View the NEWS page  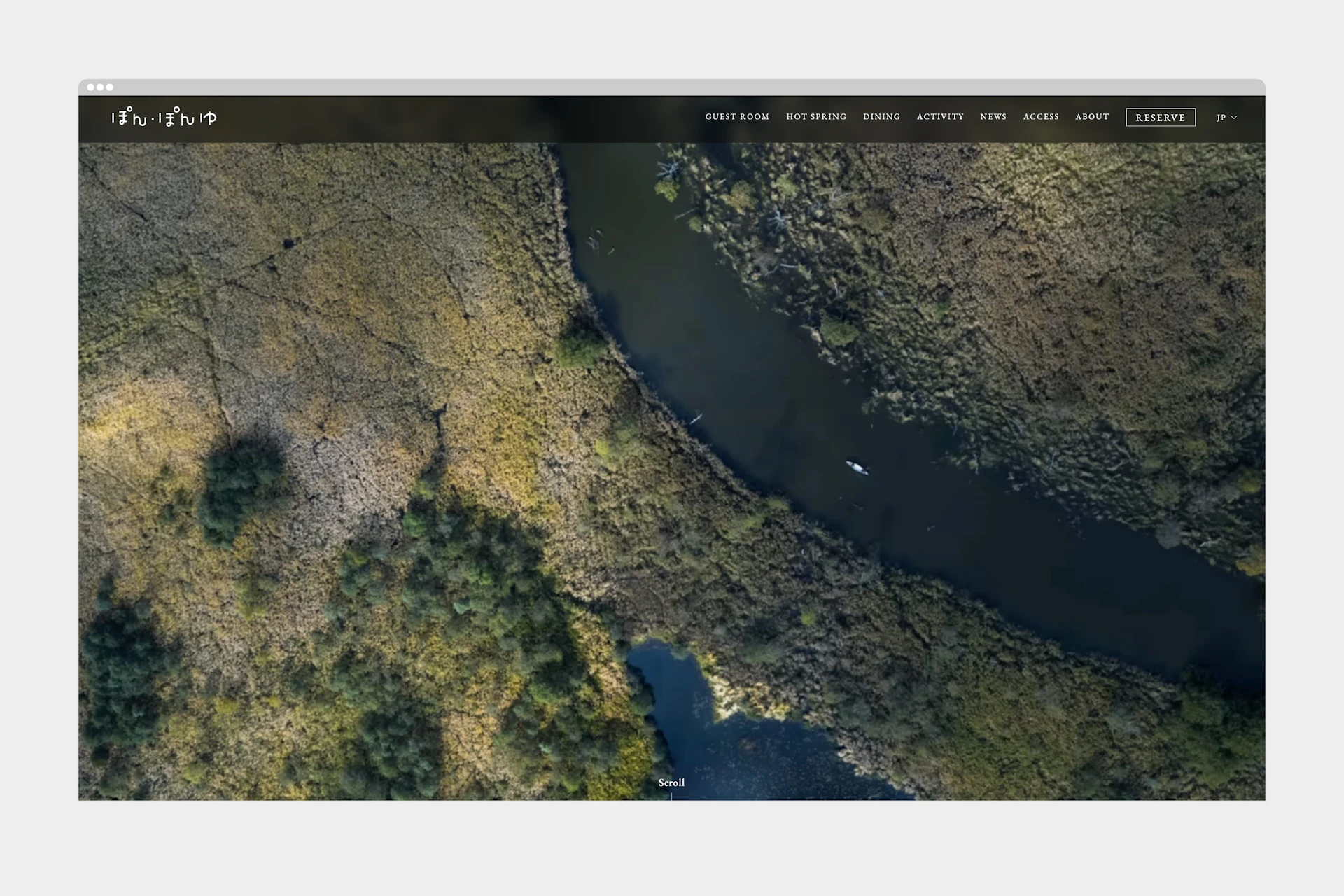tap(993, 117)
